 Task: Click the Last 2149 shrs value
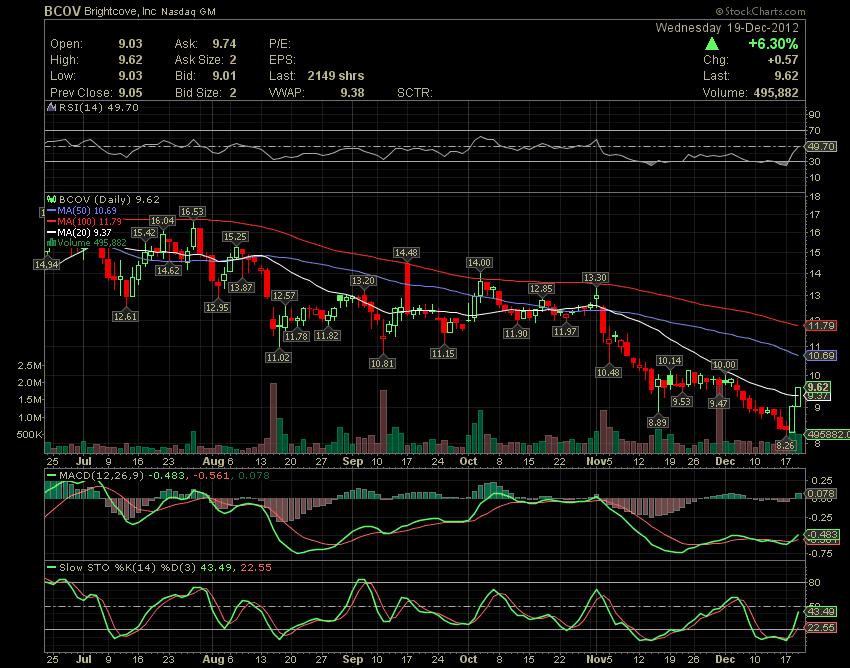(x=336, y=76)
